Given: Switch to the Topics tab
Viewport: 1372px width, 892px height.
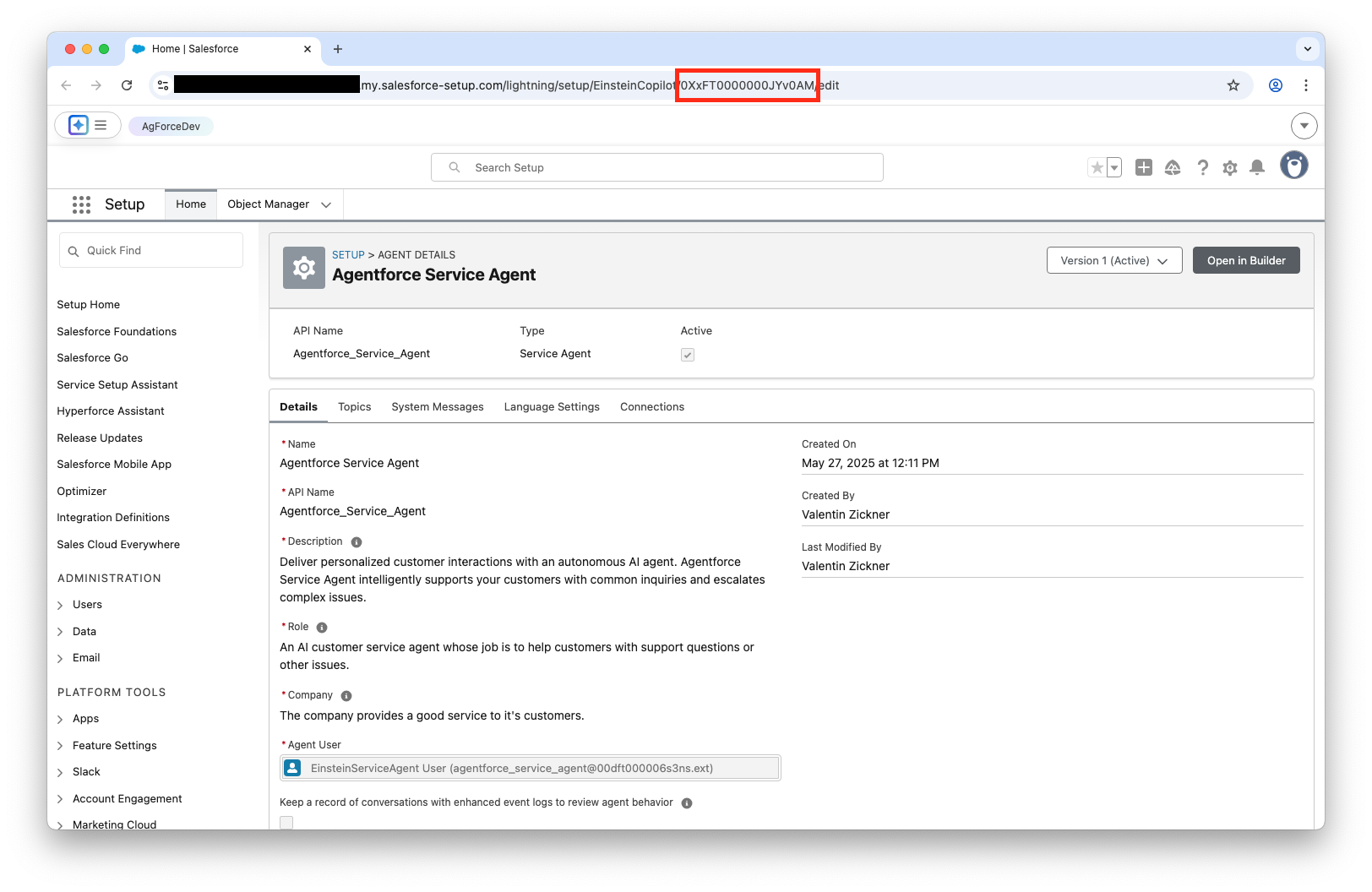Looking at the screenshot, I should (354, 406).
